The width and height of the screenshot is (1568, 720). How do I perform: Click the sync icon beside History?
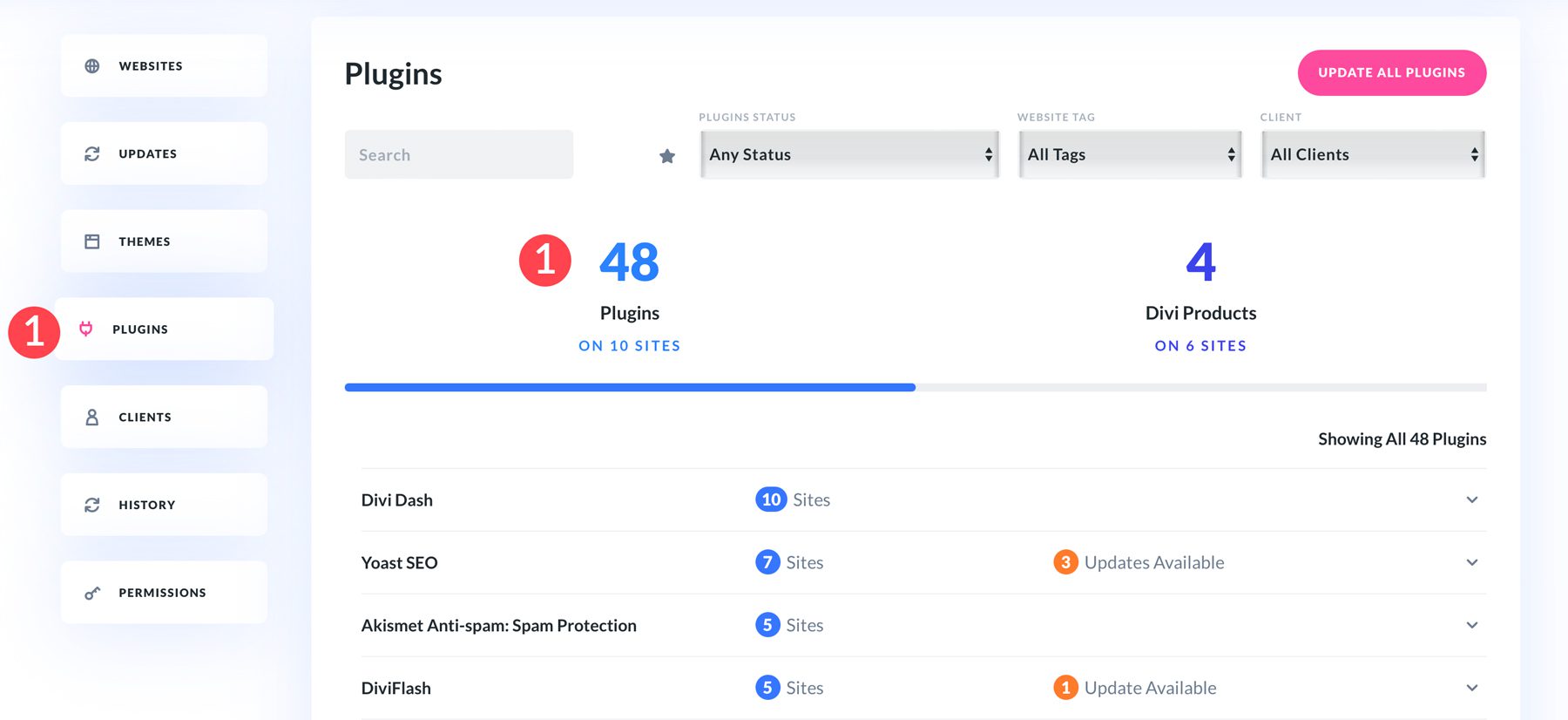point(92,505)
